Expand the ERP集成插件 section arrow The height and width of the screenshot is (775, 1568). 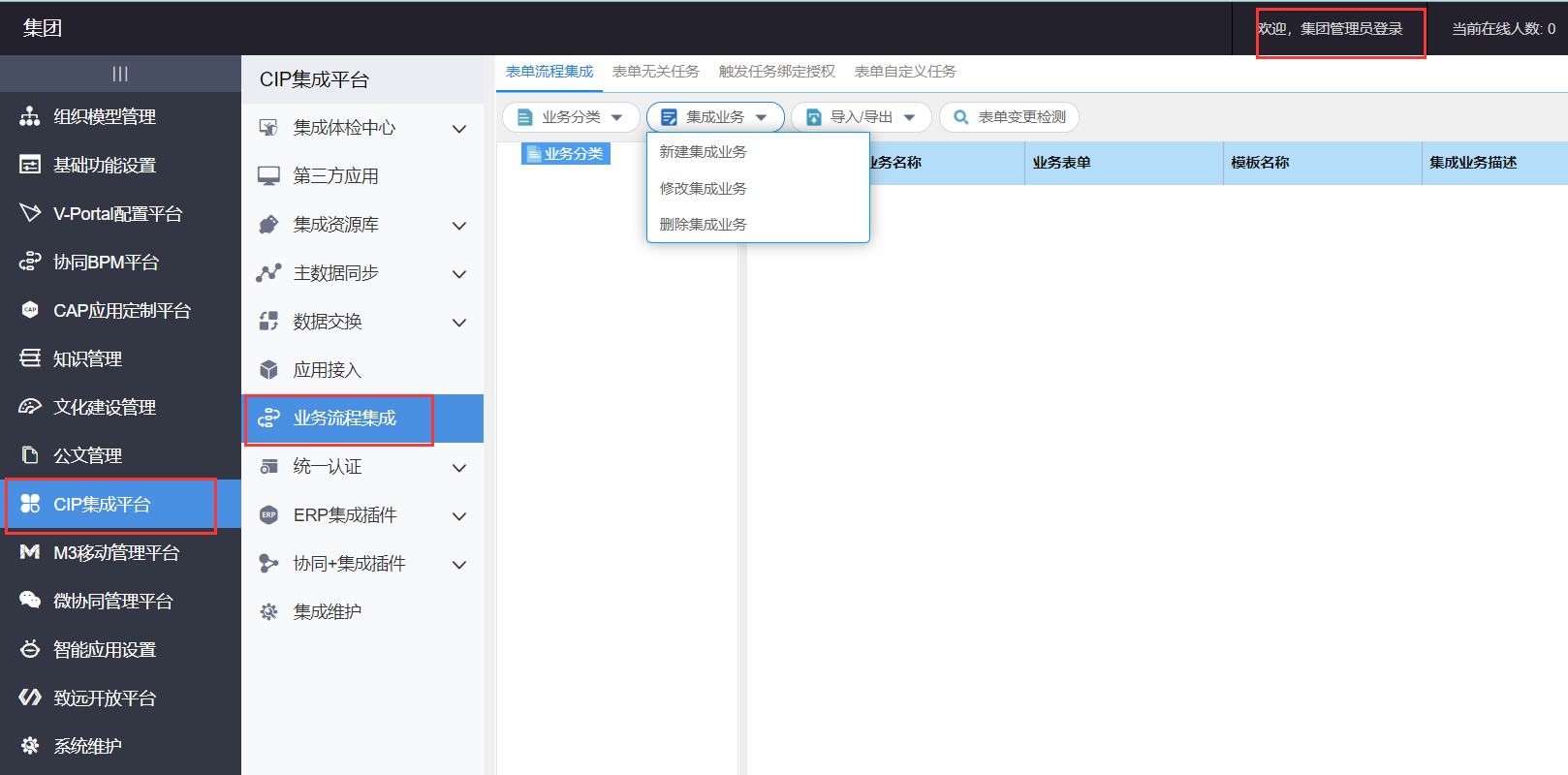459,516
